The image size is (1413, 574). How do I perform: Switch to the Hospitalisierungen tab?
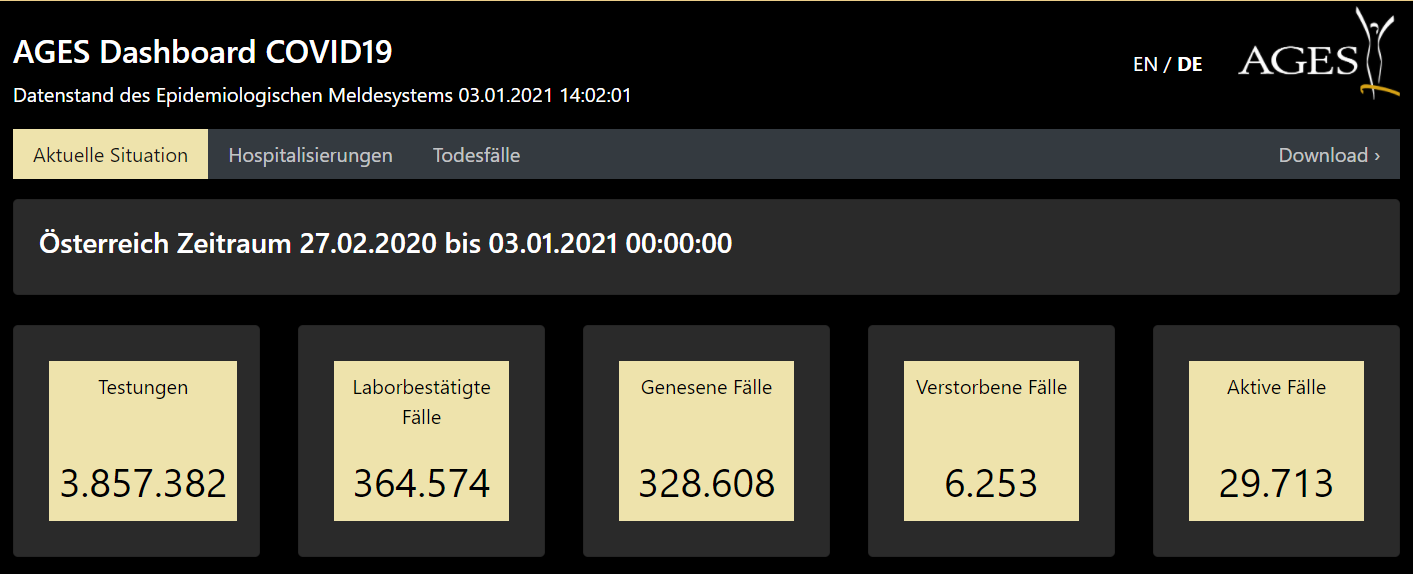click(310, 155)
